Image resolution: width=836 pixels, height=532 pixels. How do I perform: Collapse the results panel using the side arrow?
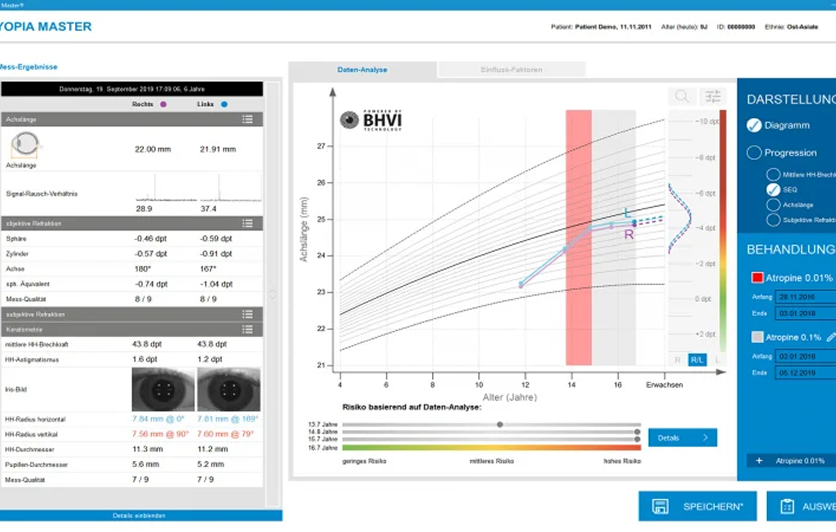point(272,294)
